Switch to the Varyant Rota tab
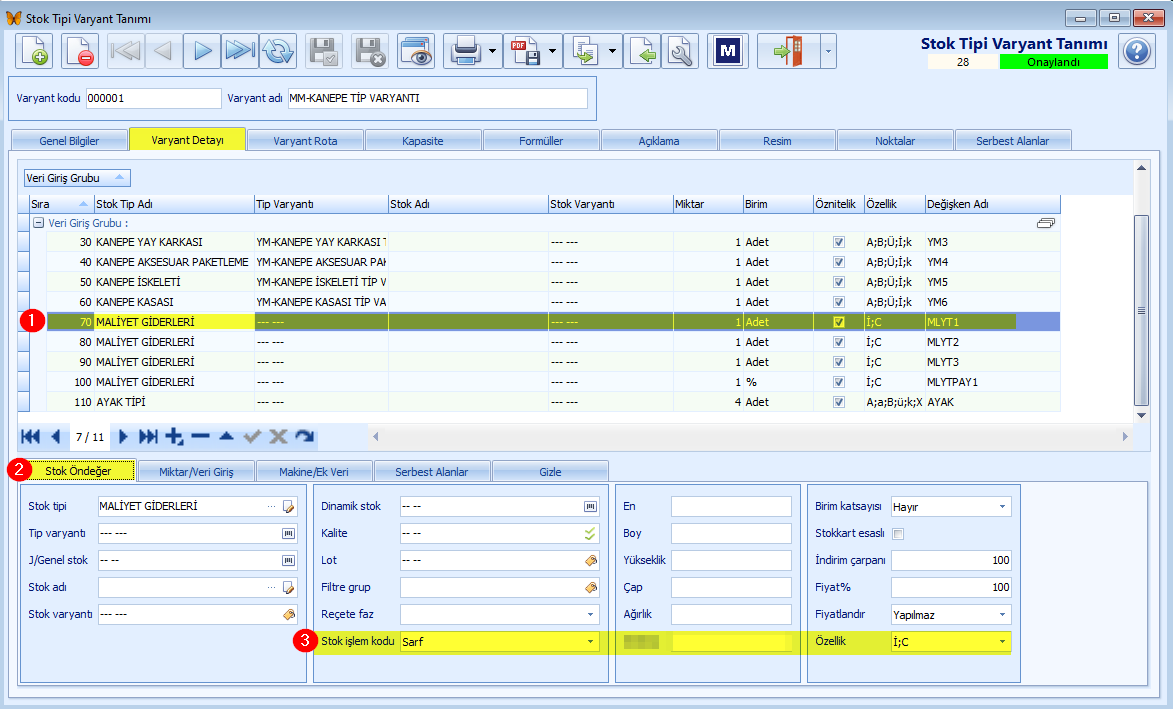 pos(305,141)
